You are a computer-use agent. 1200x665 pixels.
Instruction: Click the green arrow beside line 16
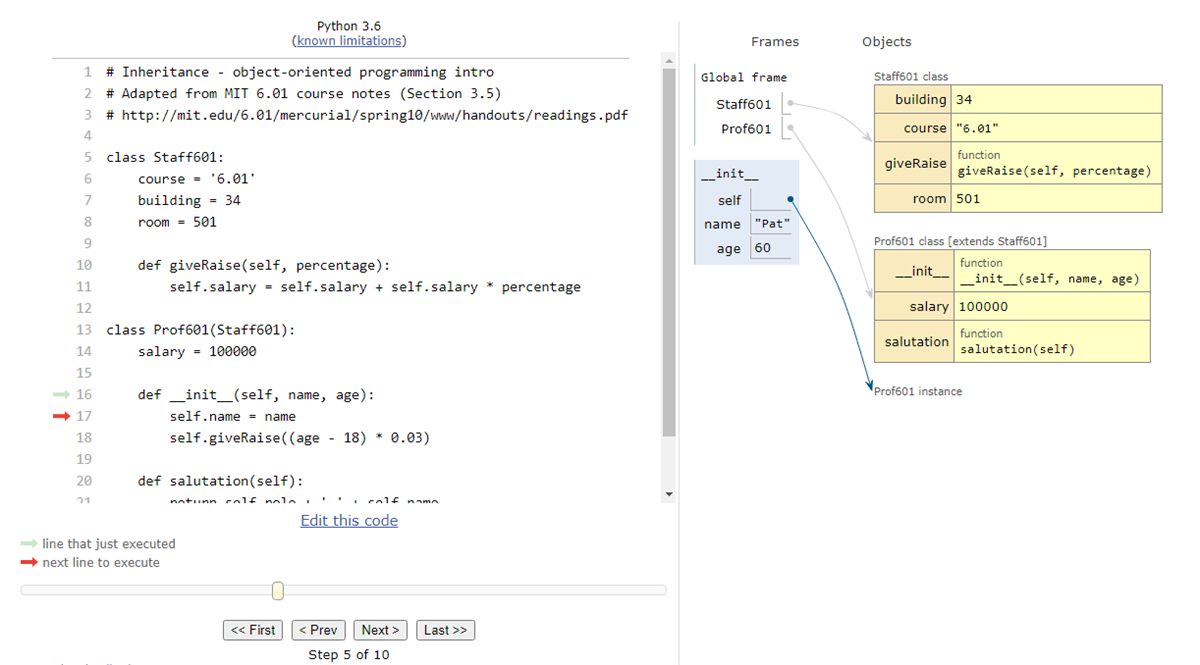coord(63,394)
